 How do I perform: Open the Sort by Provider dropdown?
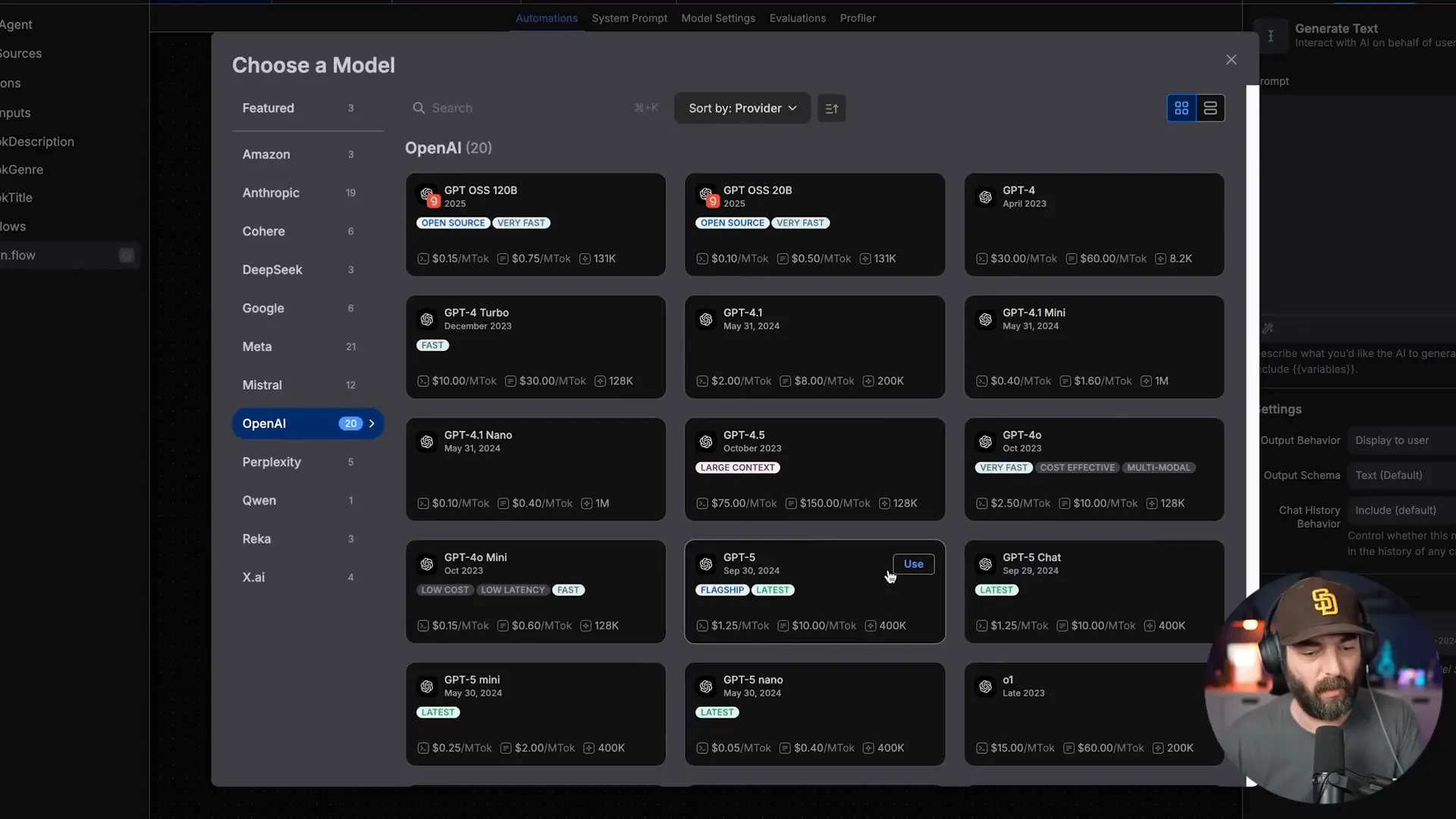741,108
